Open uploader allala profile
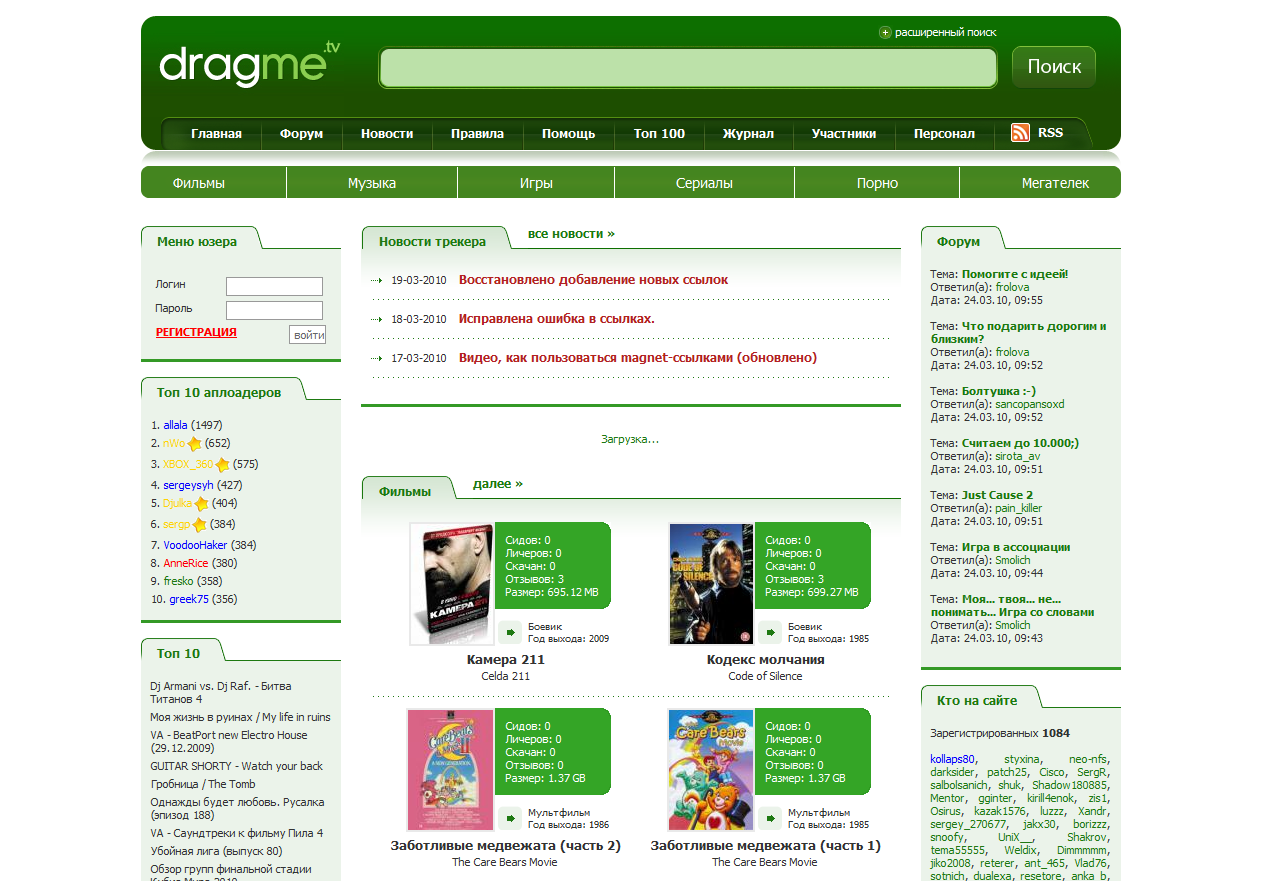This screenshot has height=881, width=1262. (175, 425)
